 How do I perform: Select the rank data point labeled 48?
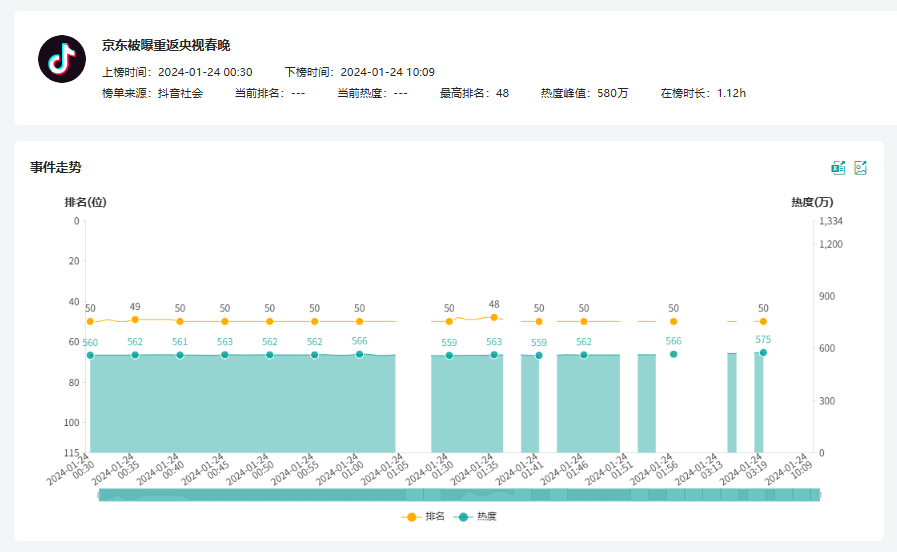(x=494, y=317)
